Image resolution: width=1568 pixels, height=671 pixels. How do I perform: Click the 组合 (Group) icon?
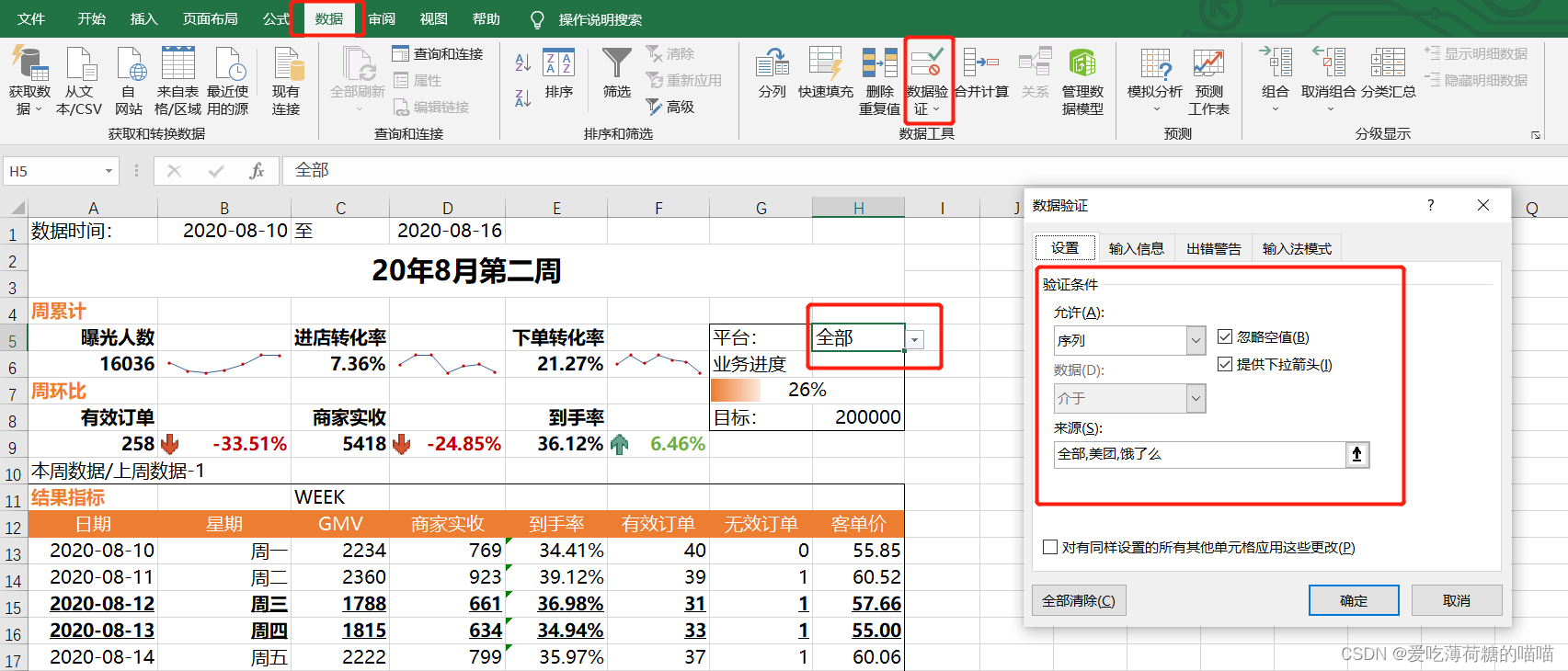pyautogui.click(x=1276, y=63)
